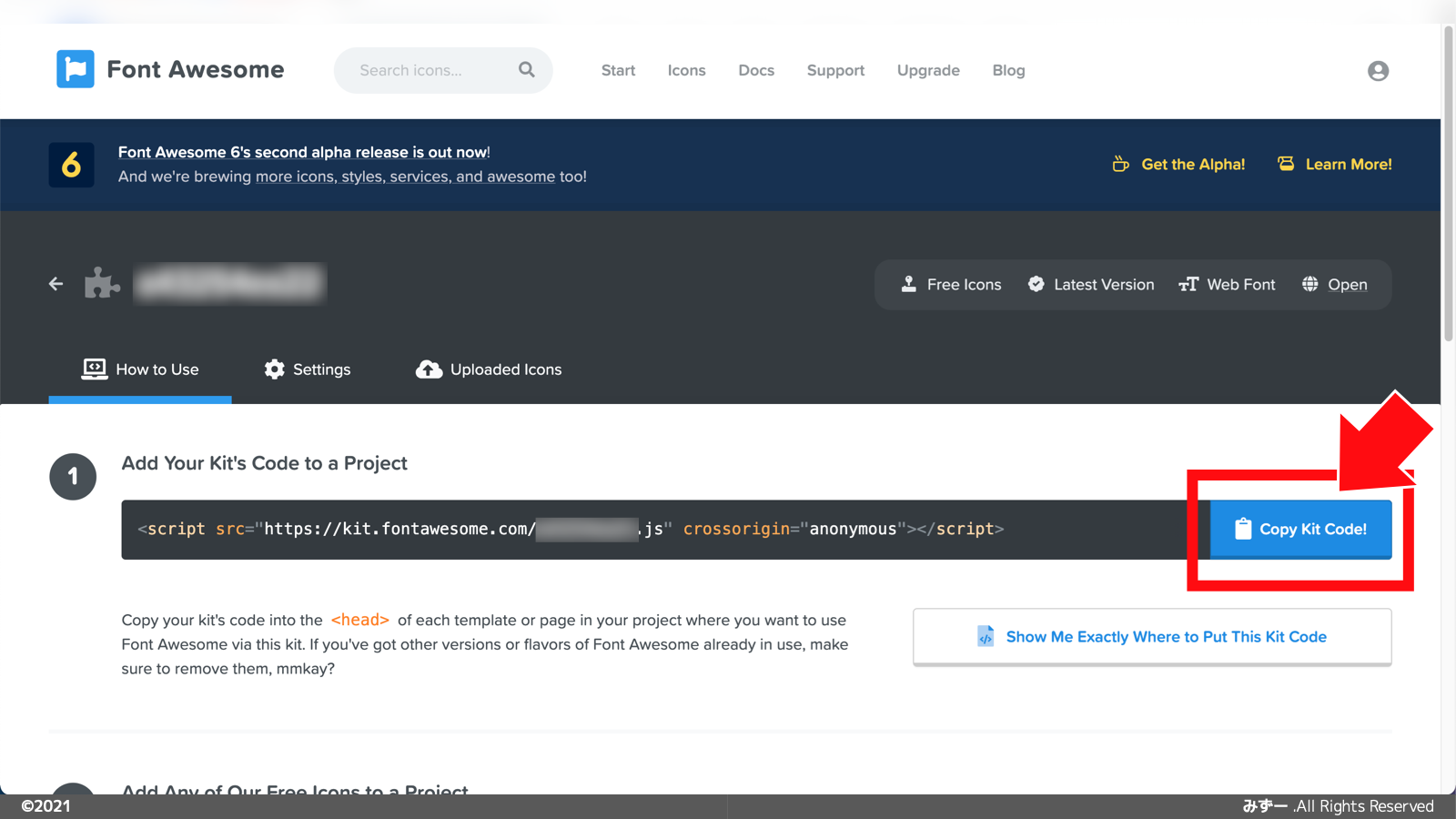Go to the Icons nav item
The width and height of the screenshot is (1456, 819).
coord(686,70)
